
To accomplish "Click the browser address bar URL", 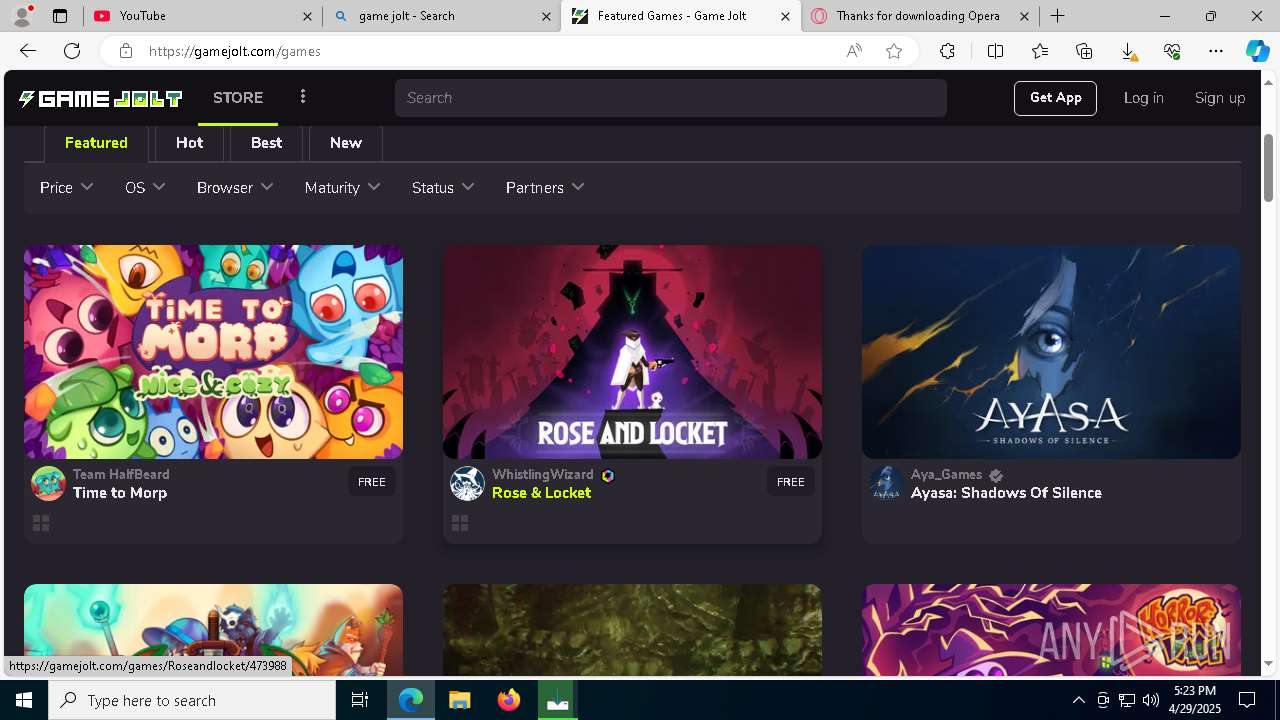I will coord(234,51).
